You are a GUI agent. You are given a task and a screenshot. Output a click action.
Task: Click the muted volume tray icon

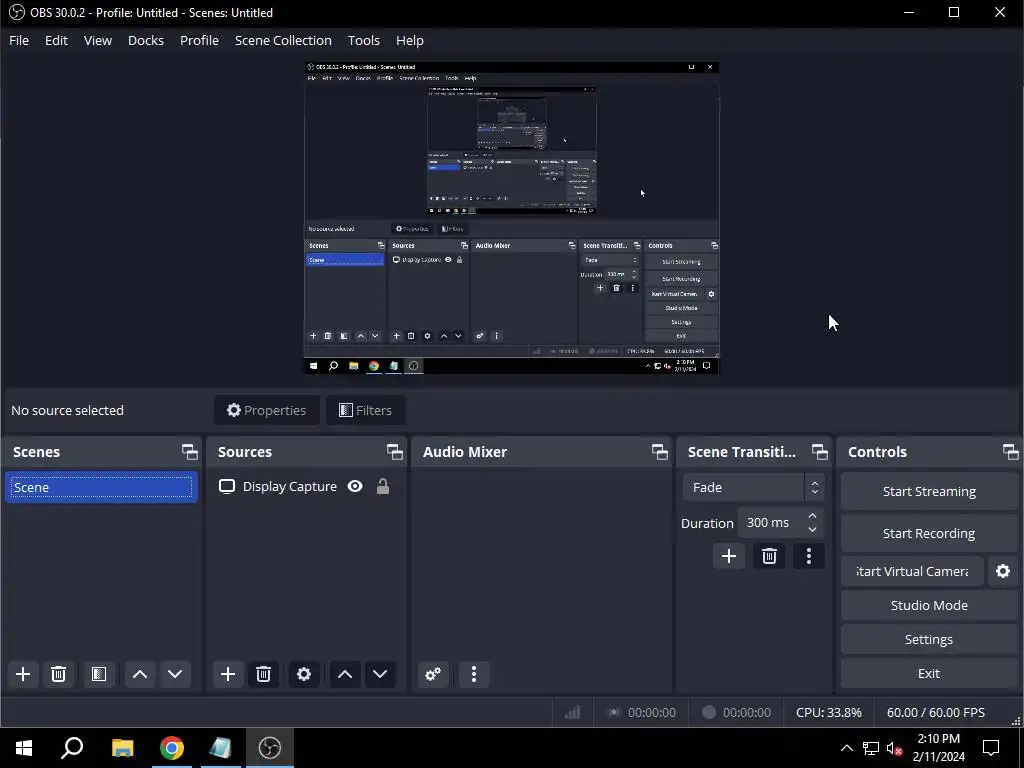[894, 748]
